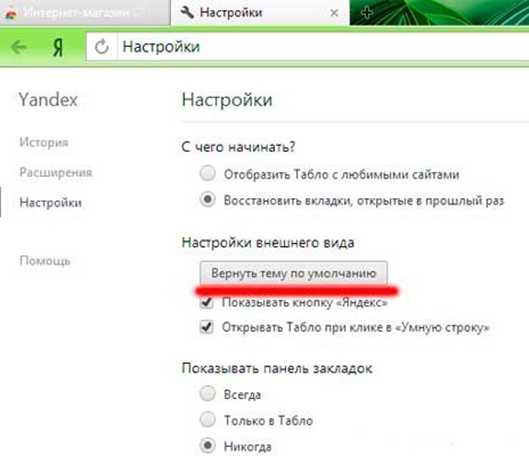Open История in the sidebar
Image resolution: width=529 pixels, height=461 pixels.
coord(44,142)
